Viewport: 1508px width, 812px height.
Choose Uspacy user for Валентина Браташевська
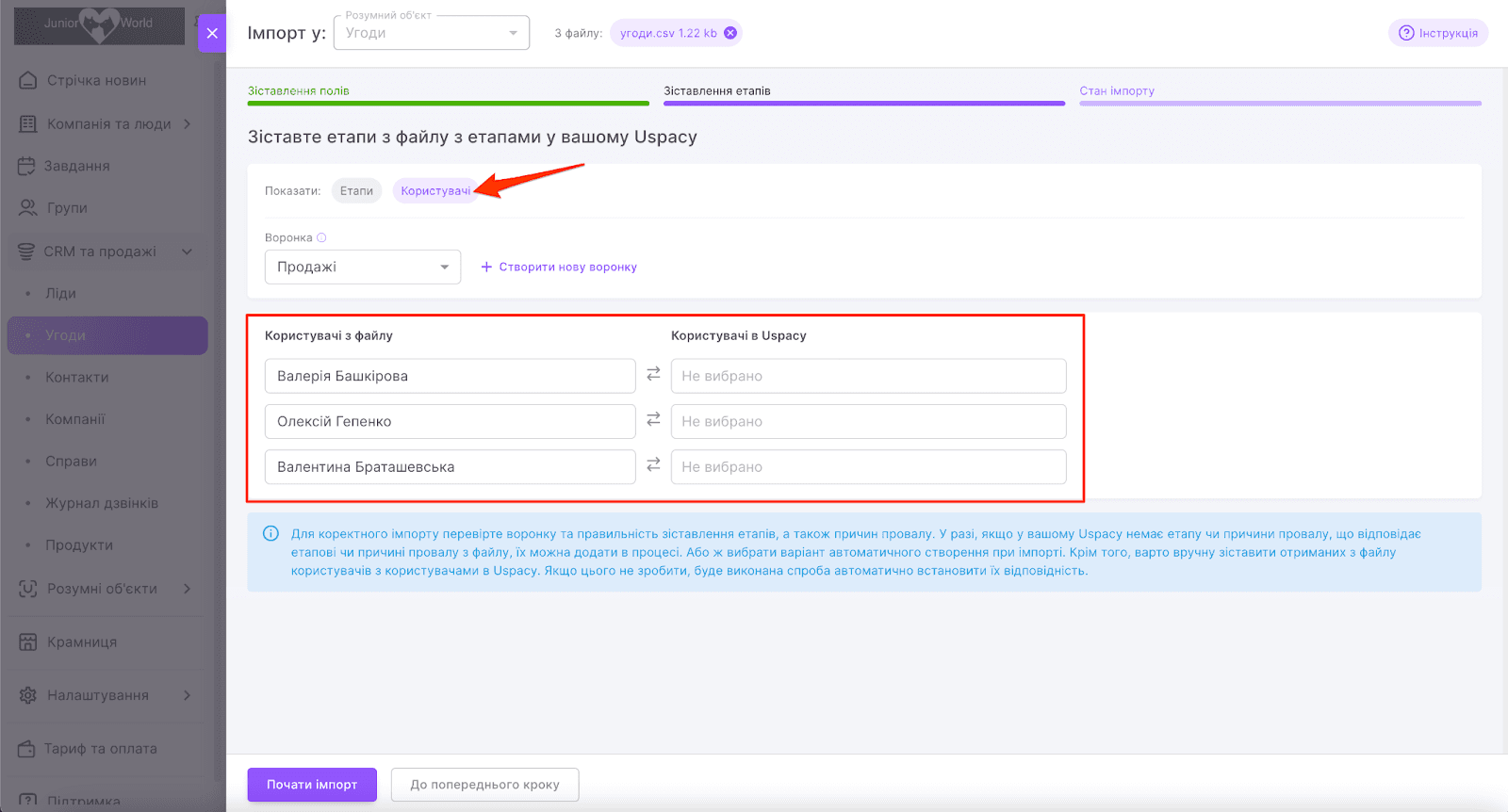(868, 466)
